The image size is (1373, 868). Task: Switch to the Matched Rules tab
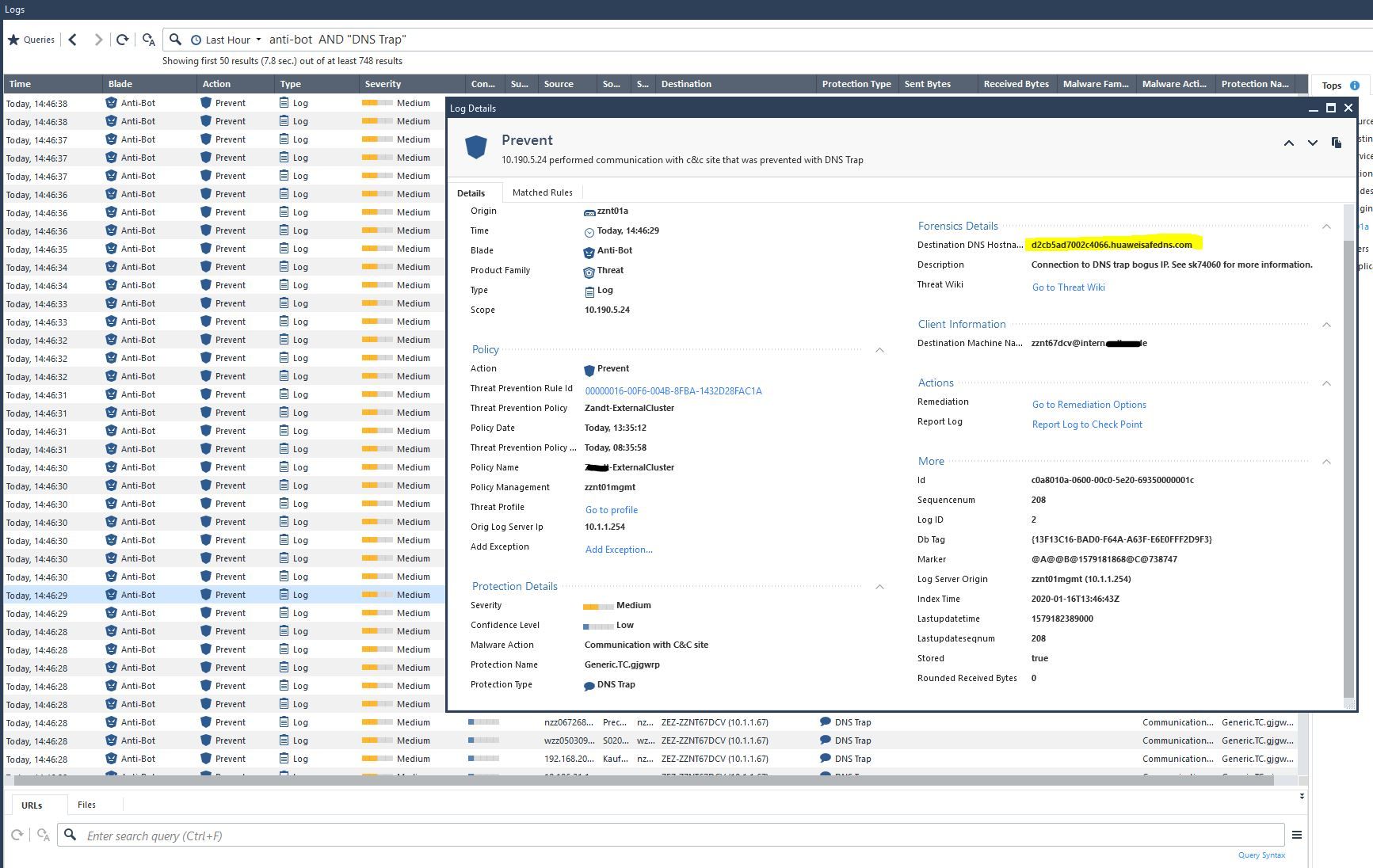click(542, 192)
